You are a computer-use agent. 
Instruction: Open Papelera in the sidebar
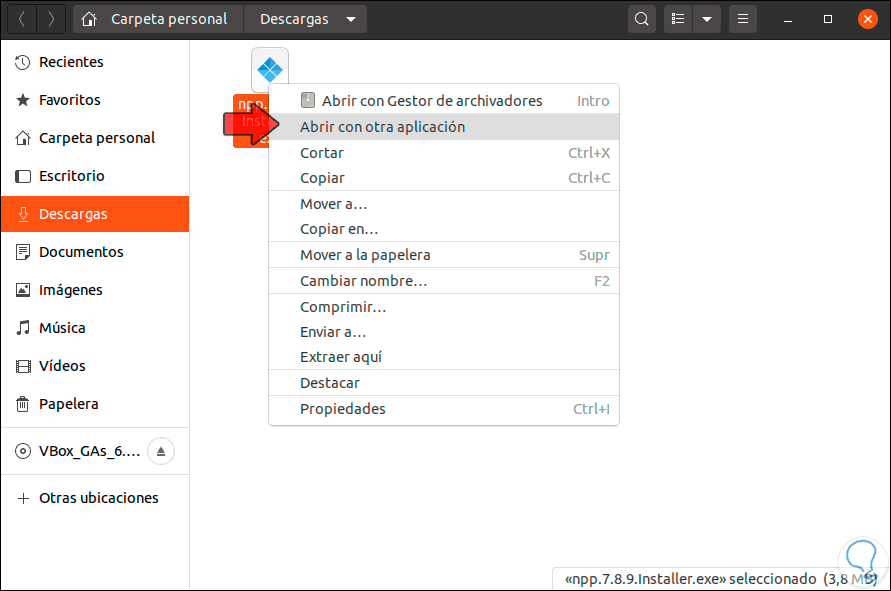point(95,404)
